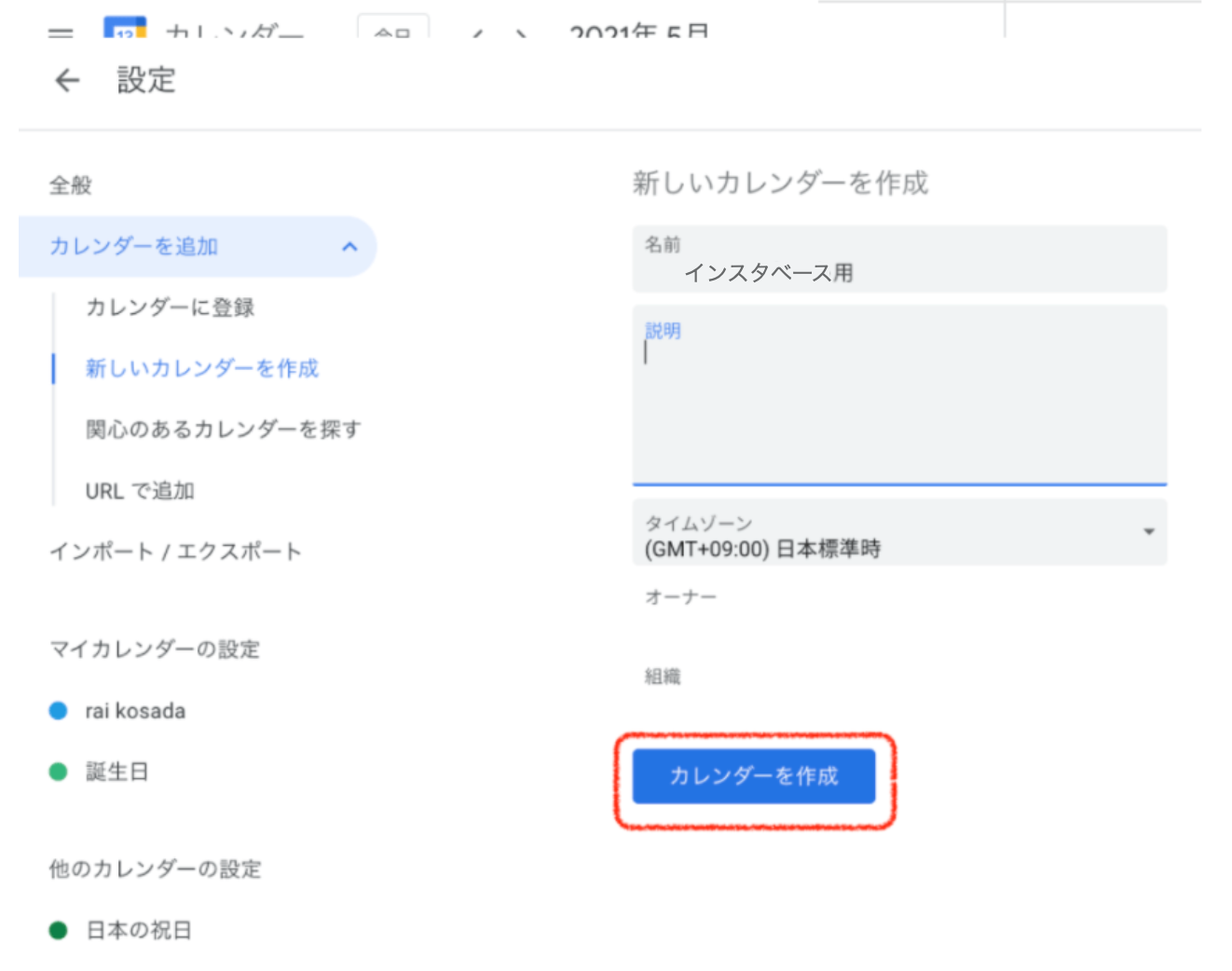Click the blue dot beside rai kosada
This screenshot has width=1232, height=971.
pyautogui.click(x=58, y=711)
